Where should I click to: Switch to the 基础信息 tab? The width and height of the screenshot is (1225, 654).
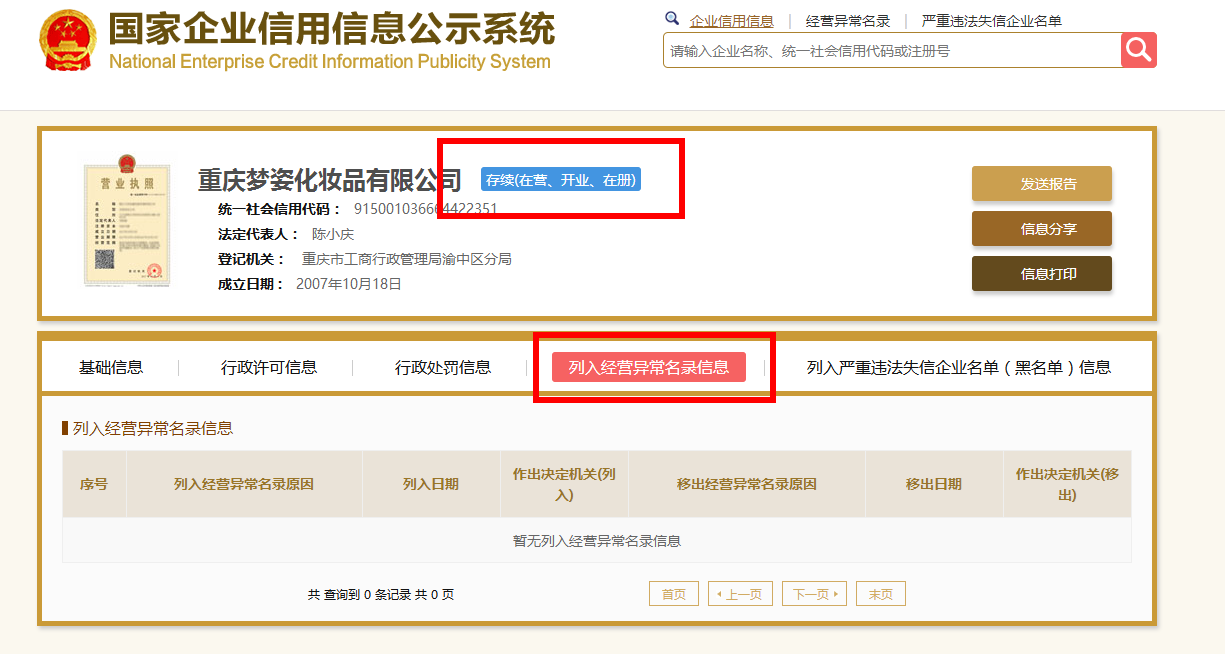[110, 366]
